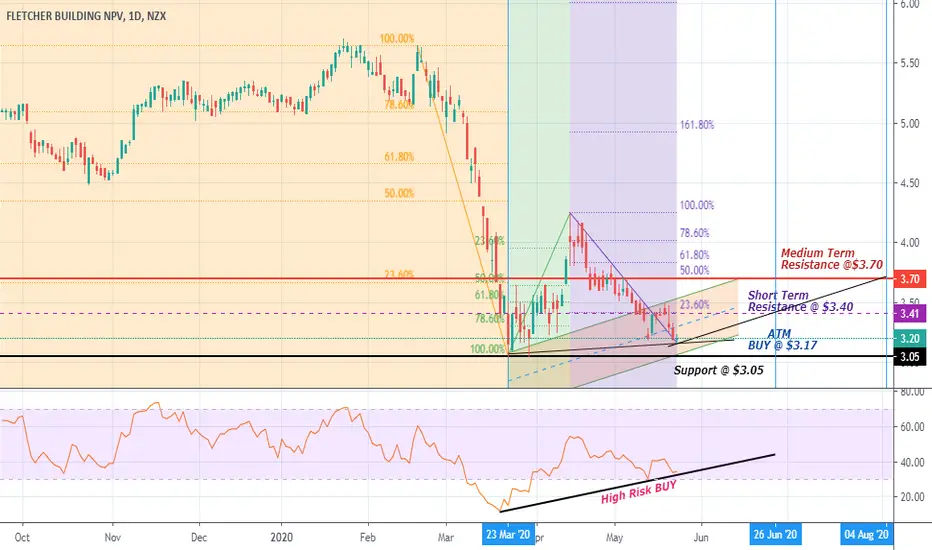The image size is (932, 550).
Task: Select the green 3.20 price tag
Action: click(x=909, y=338)
